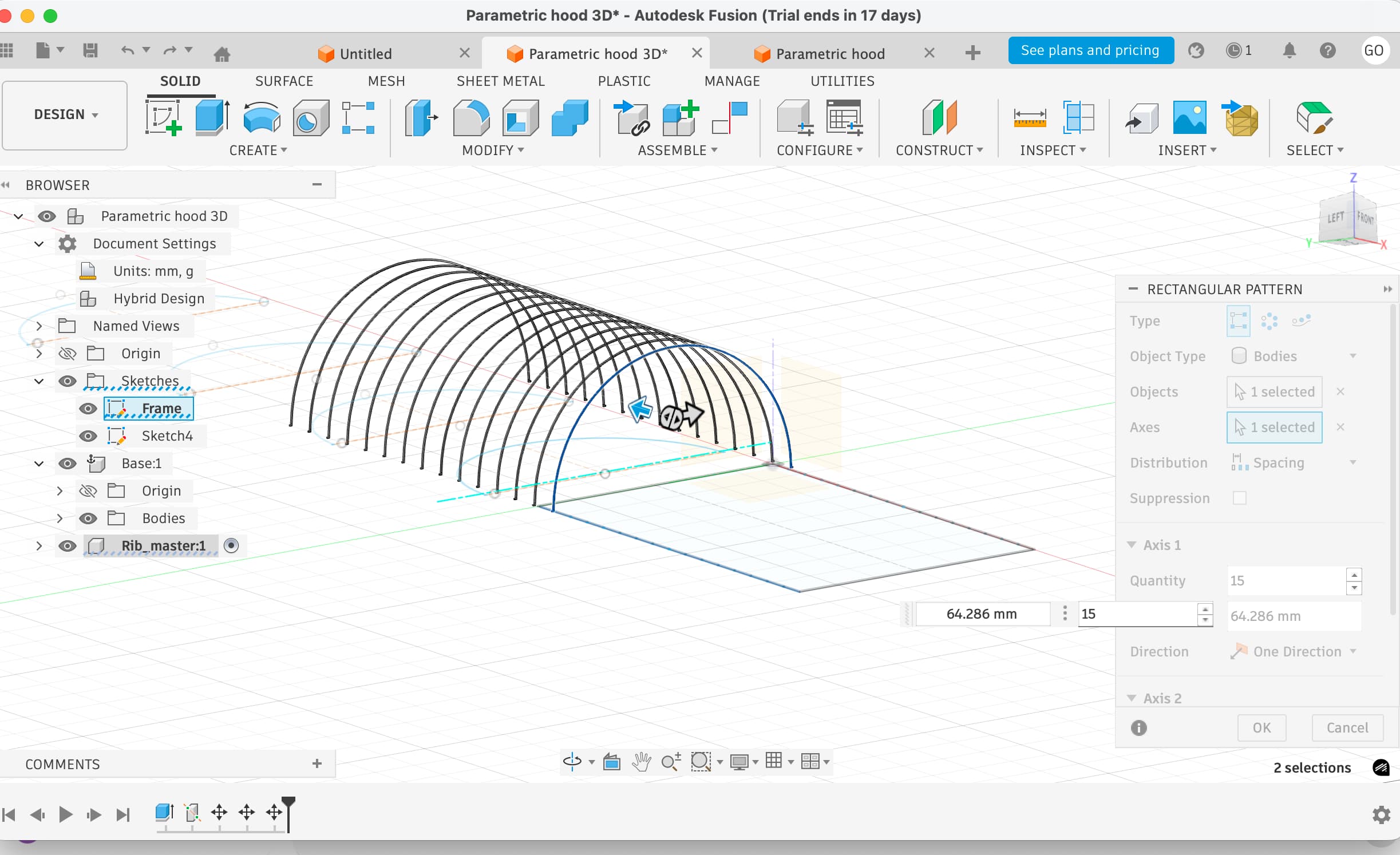This screenshot has width=1400, height=855.
Task: Click the Fillet tool icon
Action: click(x=470, y=117)
